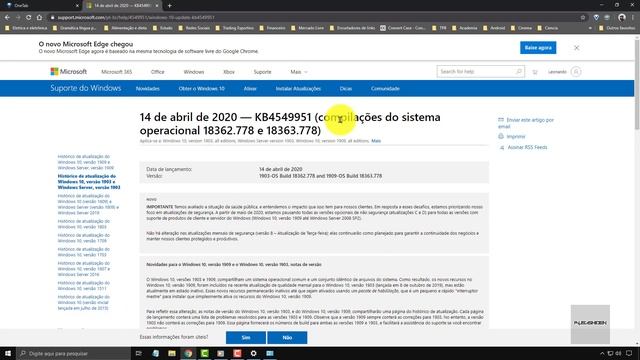The image size is (640, 360).
Task: Click the search magnifier icon
Action: pyautogui.click(x=519, y=72)
